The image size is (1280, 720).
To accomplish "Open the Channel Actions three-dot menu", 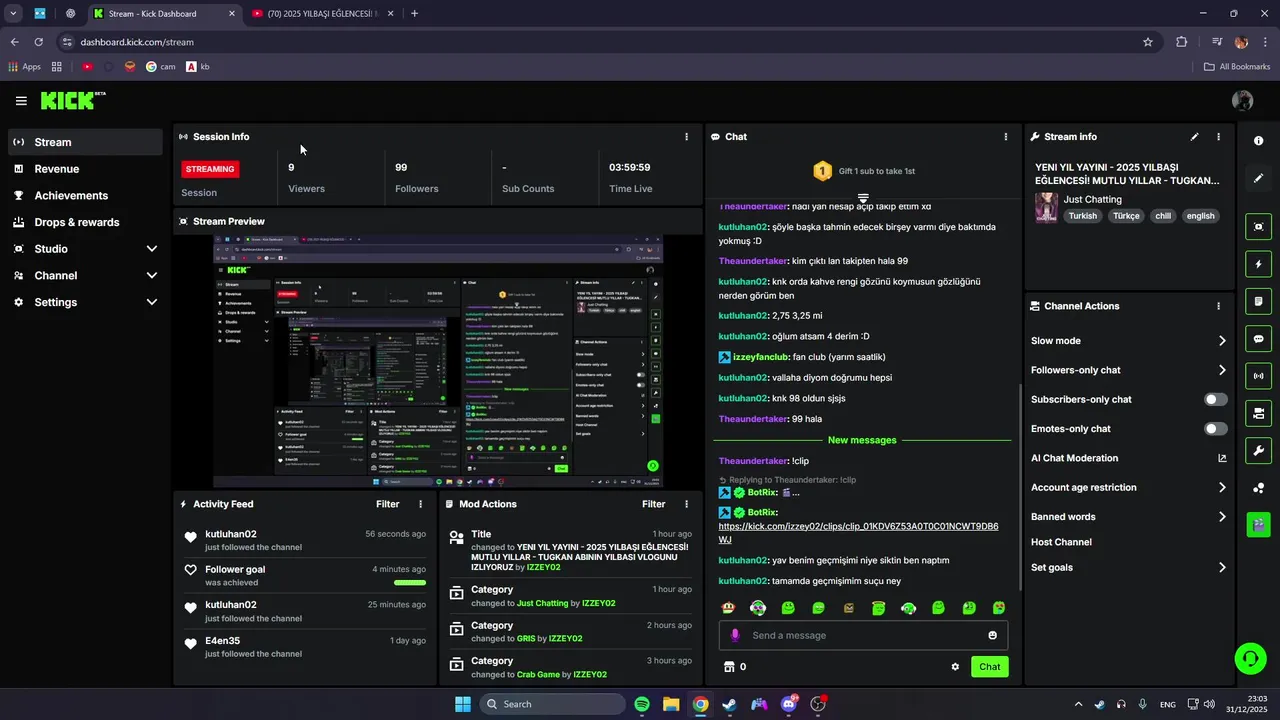I will tap(1218, 306).
